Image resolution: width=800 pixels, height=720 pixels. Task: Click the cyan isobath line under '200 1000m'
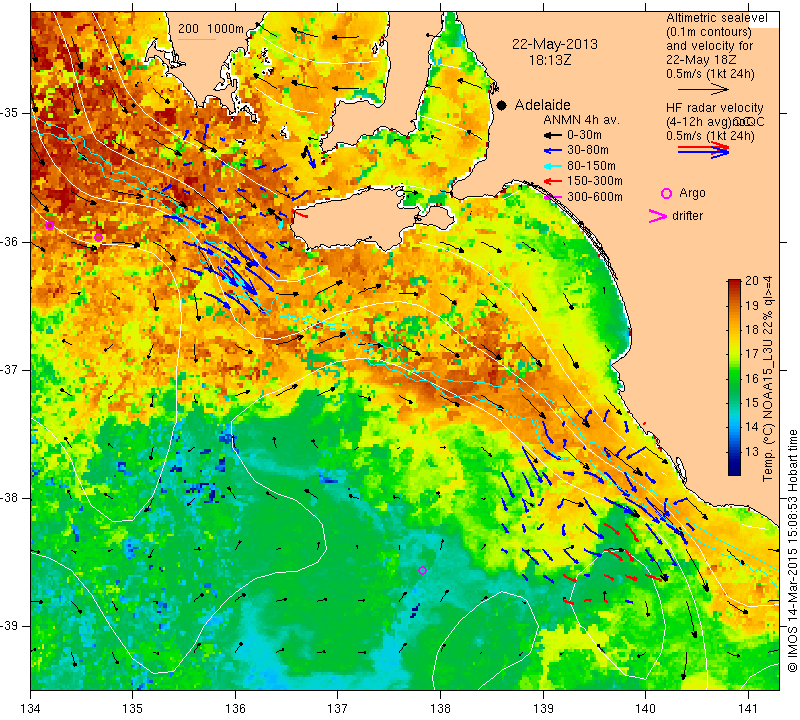pyautogui.click(x=196, y=39)
